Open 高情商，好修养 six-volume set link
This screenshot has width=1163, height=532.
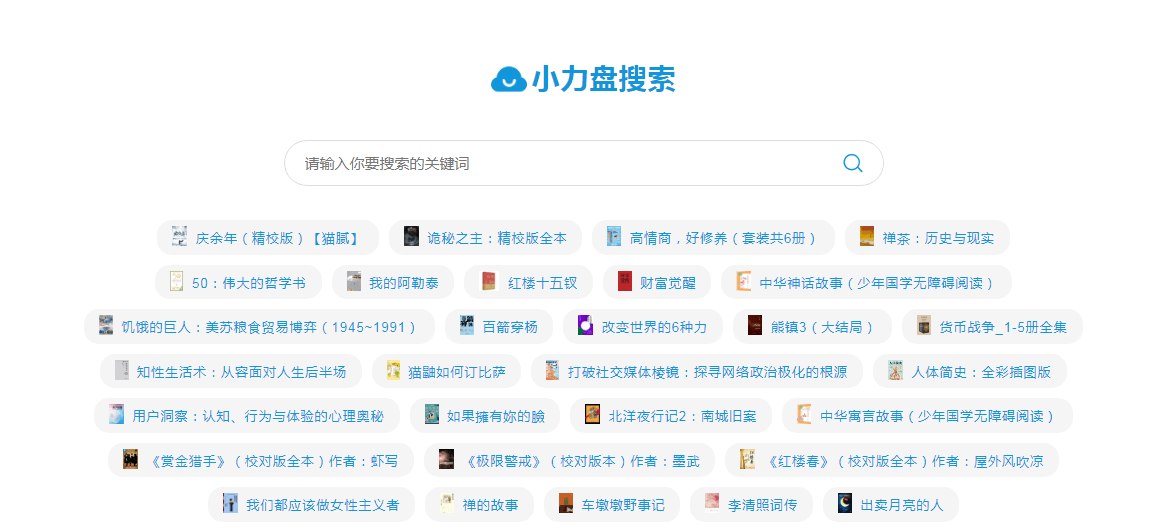click(x=723, y=238)
